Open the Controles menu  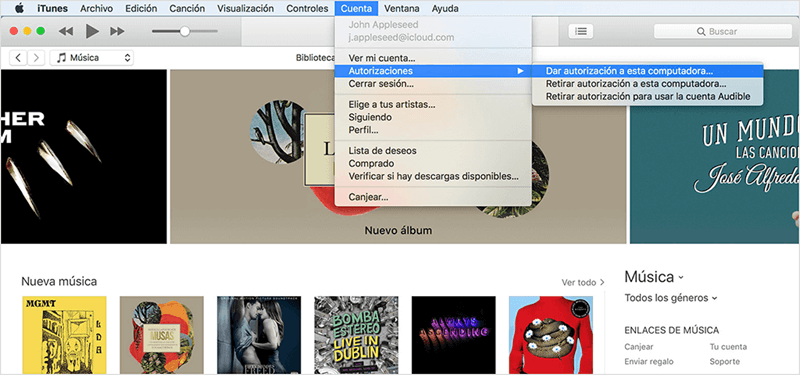[x=307, y=8]
